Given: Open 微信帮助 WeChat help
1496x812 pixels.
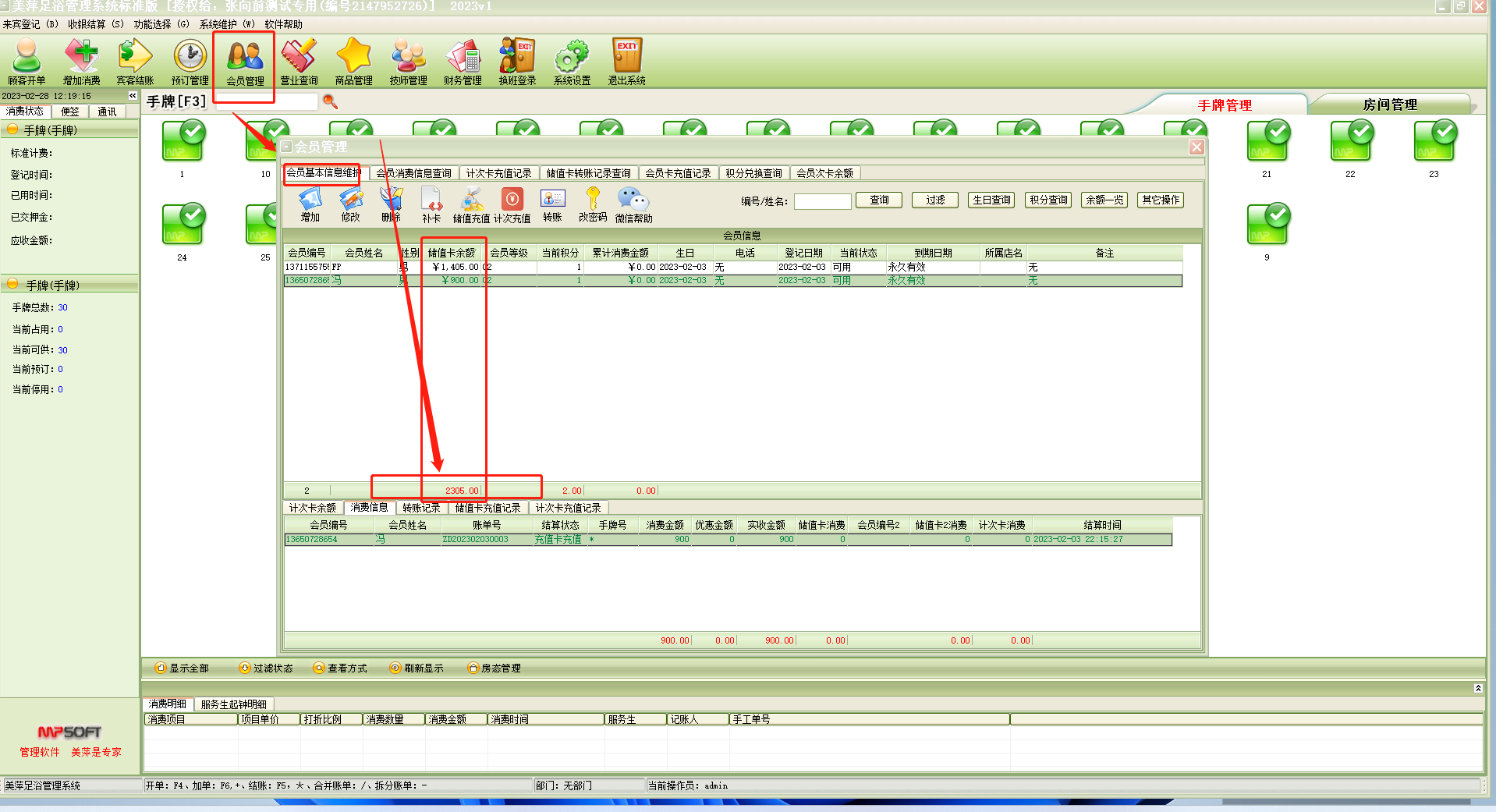Looking at the screenshot, I should point(633,205).
